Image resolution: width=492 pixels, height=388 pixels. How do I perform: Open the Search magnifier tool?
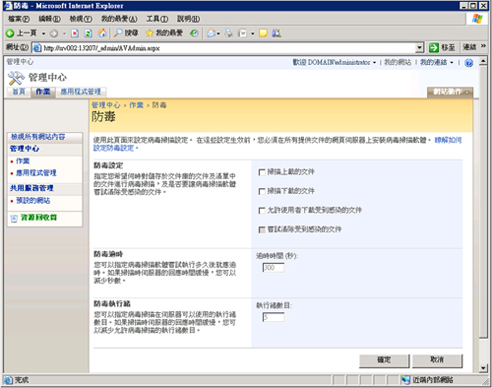[118, 33]
